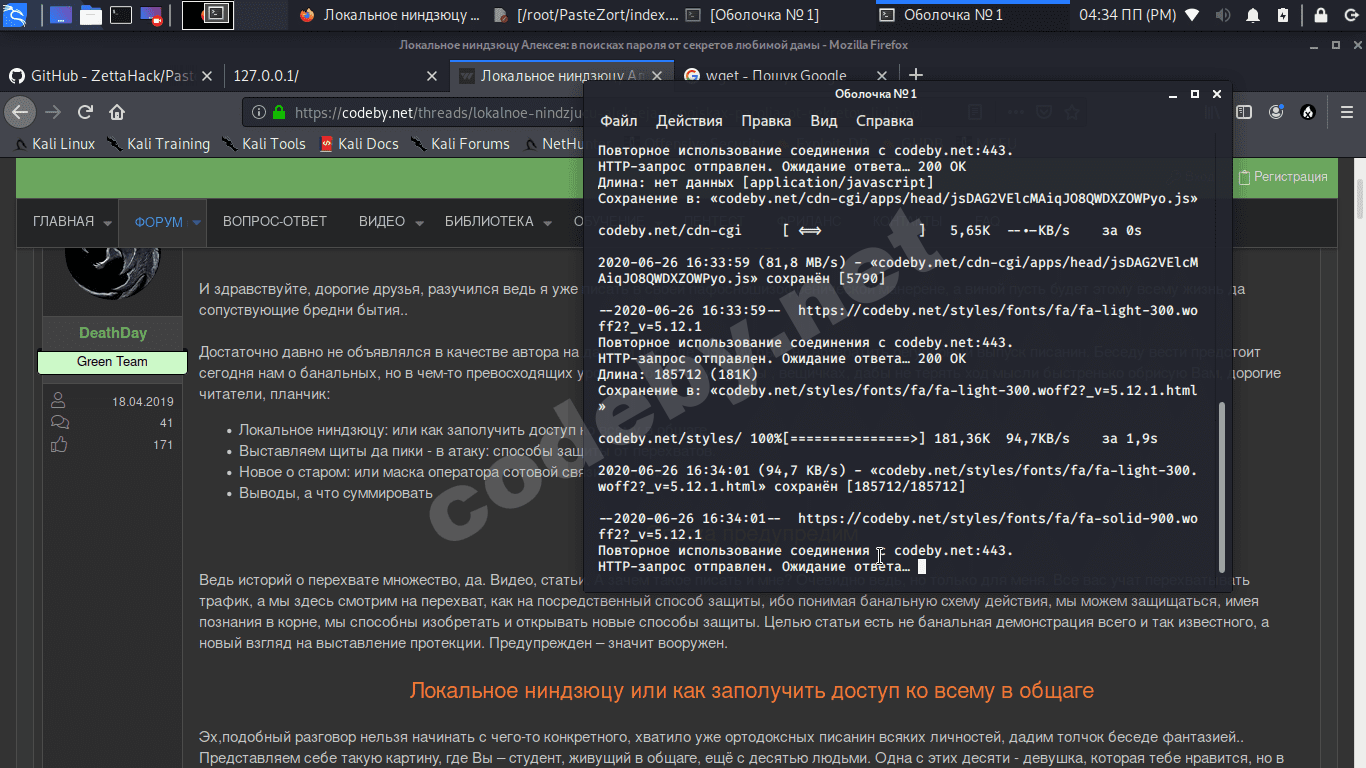Open the Wi-Fi network indicator
The image size is (1366, 768).
pyautogui.click(x=1192, y=15)
